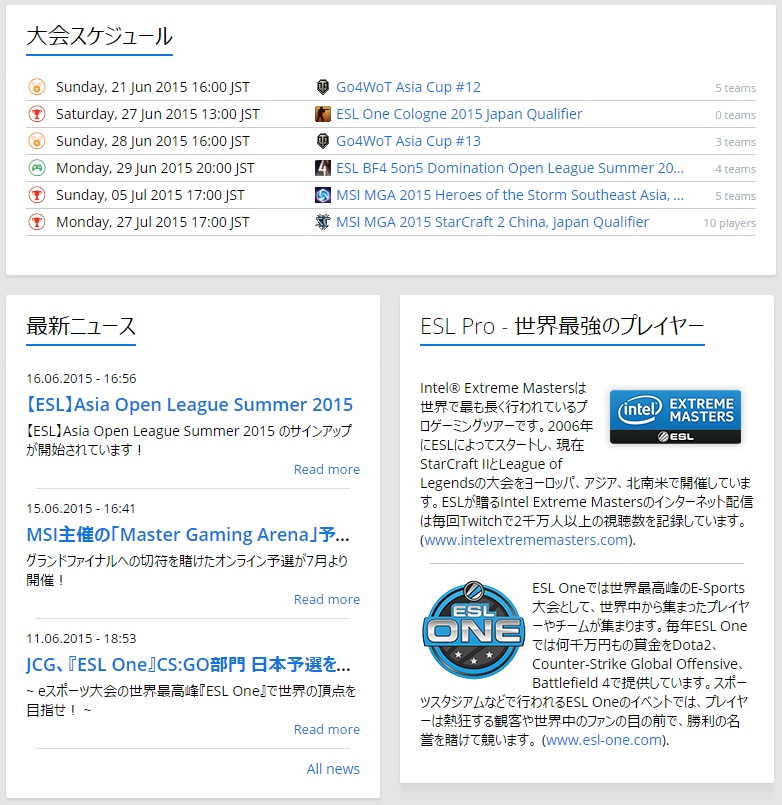Click the 10 players count text

click(x=730, y=223)
